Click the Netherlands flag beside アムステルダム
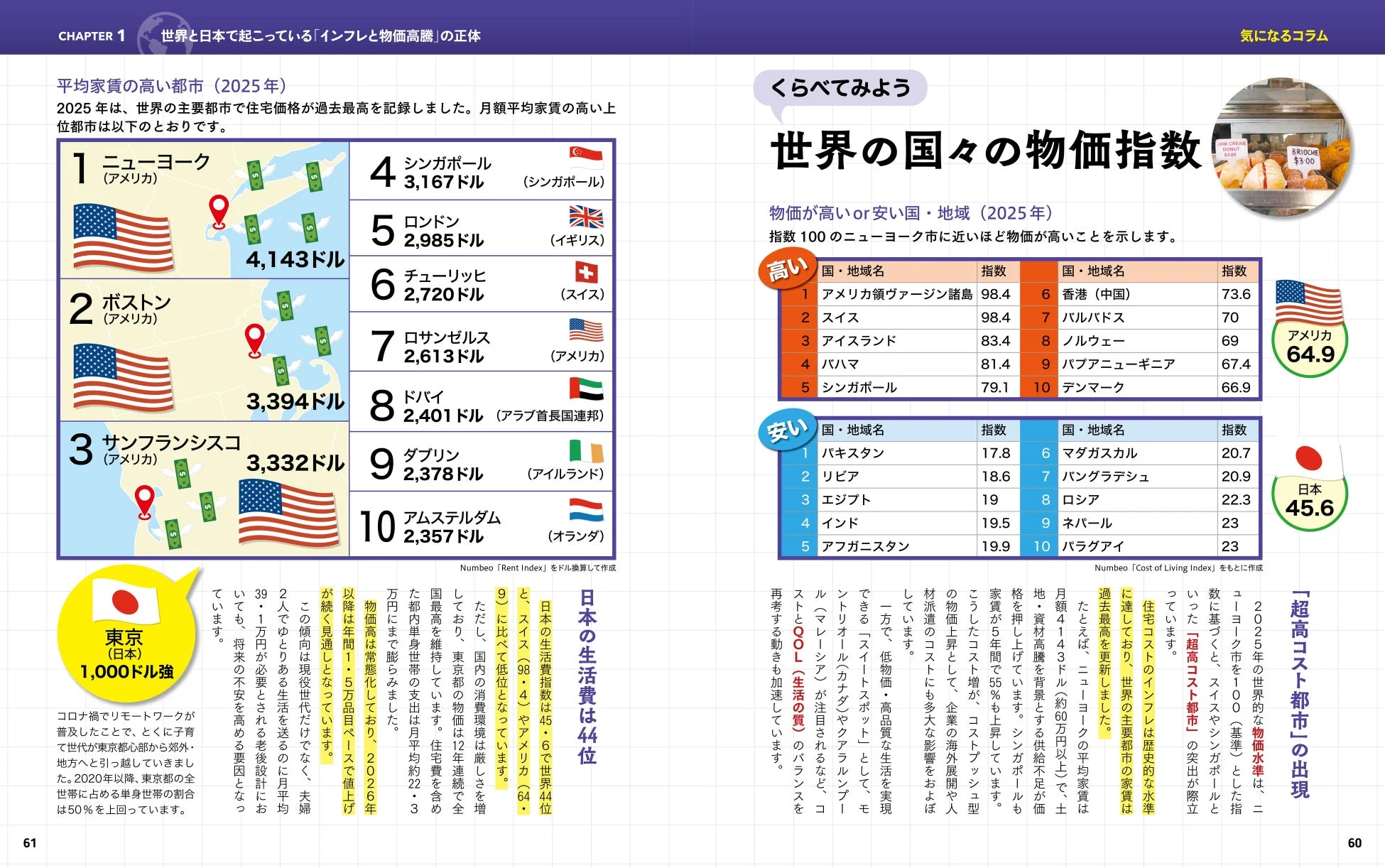This screenshot has width=1385, height=868. click(586, 510)
